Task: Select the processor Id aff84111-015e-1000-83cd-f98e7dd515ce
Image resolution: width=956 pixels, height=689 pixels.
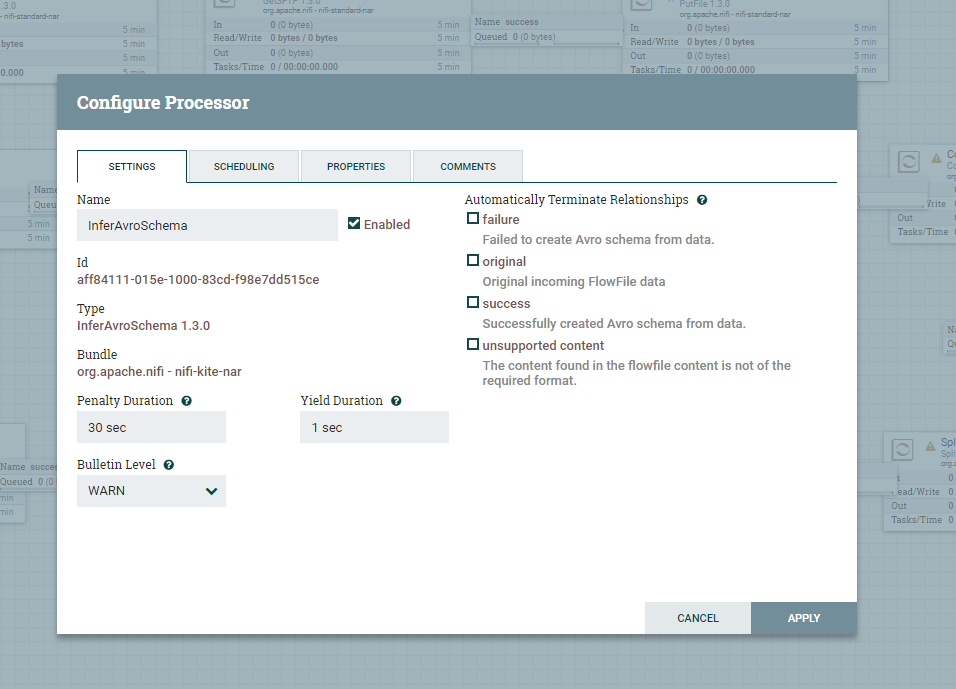Action: [198, 280]
